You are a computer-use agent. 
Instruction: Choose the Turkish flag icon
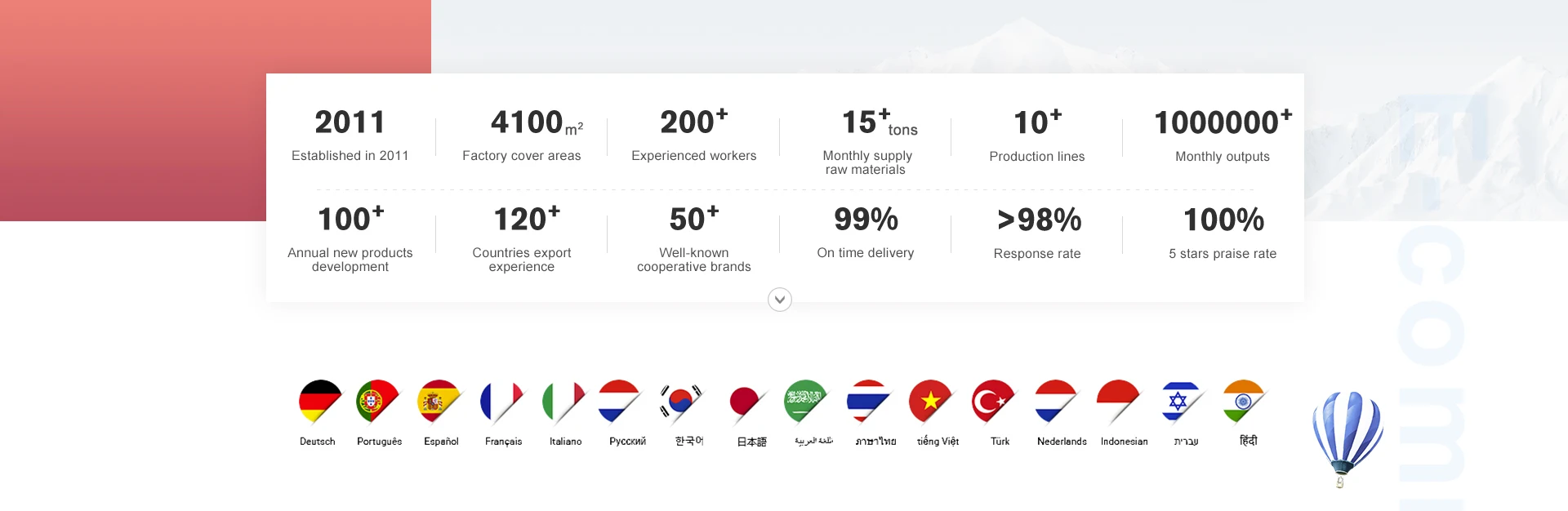point(991,401)
